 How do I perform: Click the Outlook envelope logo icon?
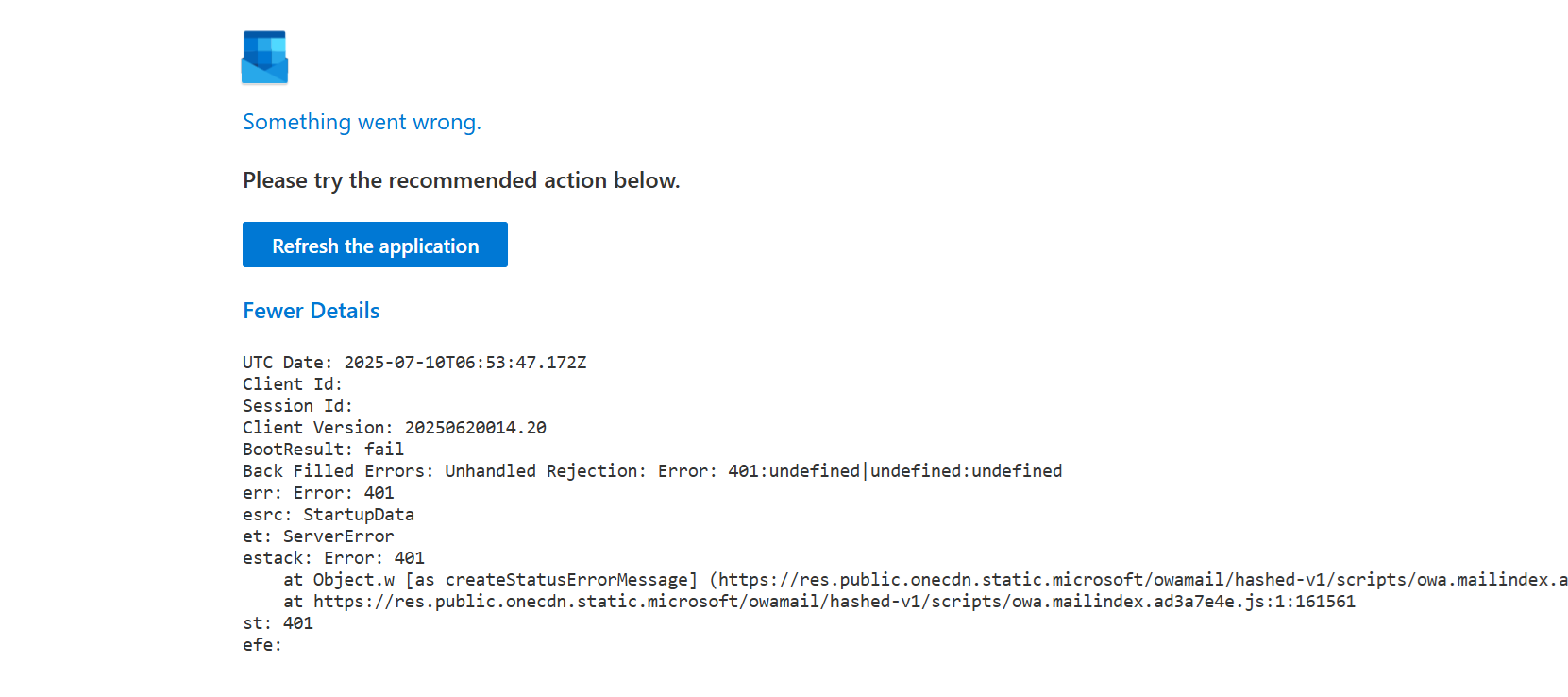tap(264, 58)
